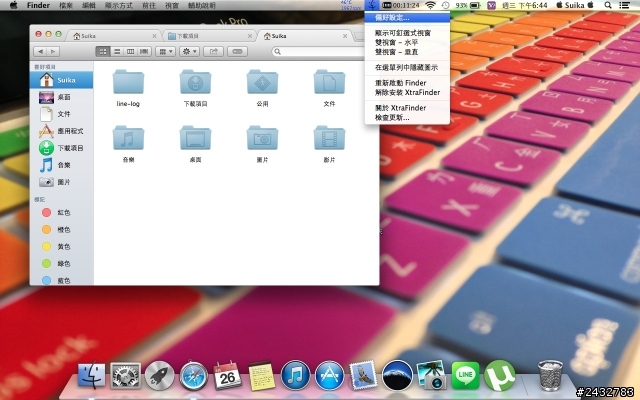Viewport: 640px width, 400px height.
Task: Select the 綠色 tag in the sidebar
Action: coord(62,264)
